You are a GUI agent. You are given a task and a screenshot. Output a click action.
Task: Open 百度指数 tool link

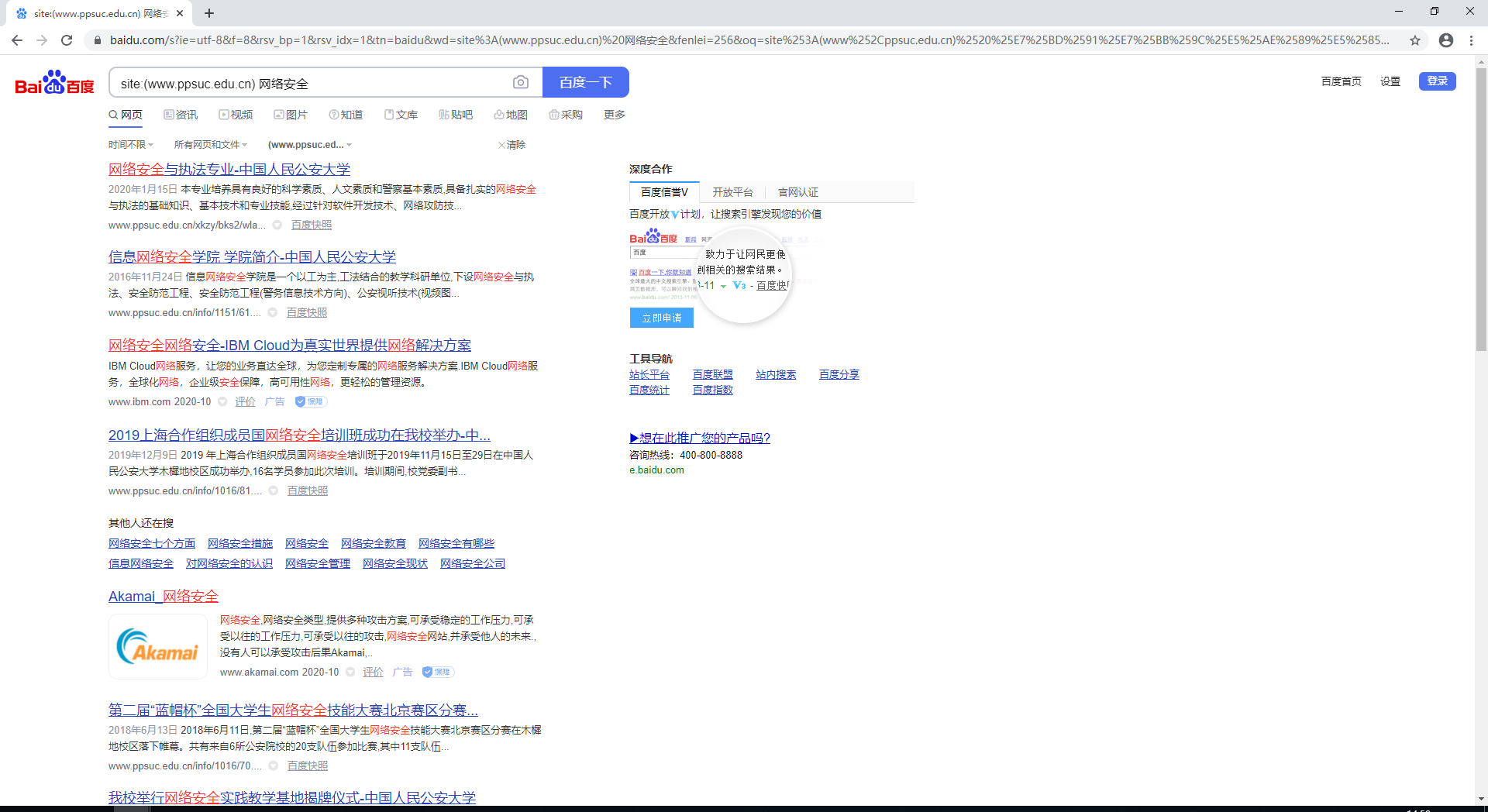click(713, 391)
